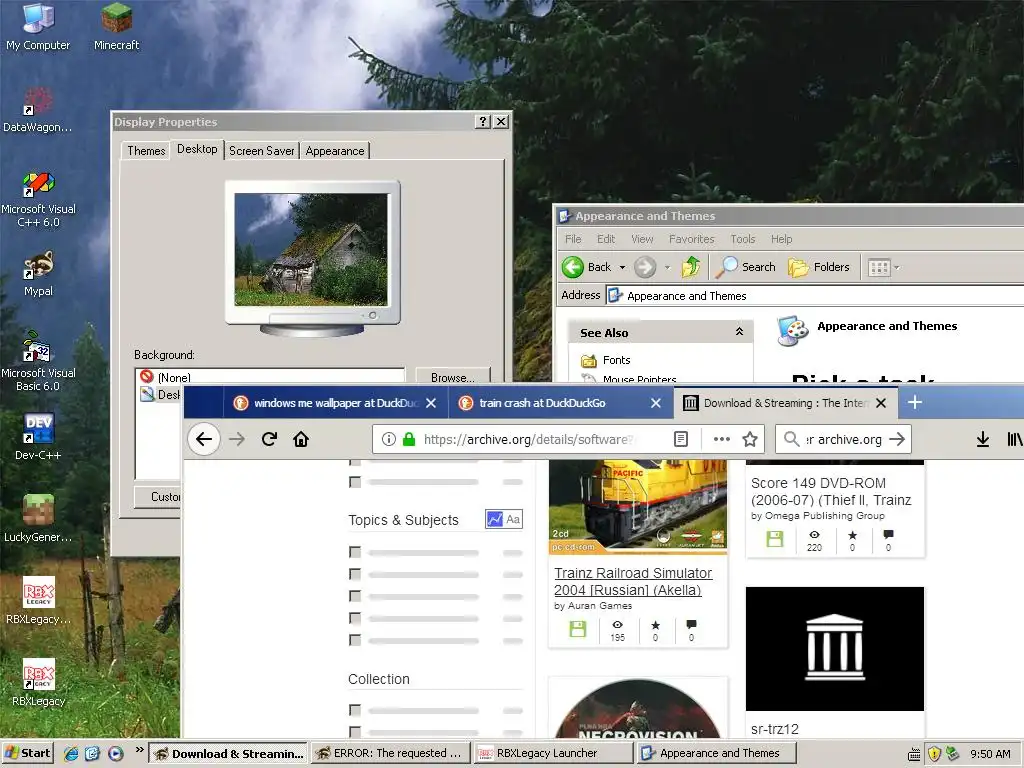The image size is (1024, 768).
Task: Launch media player from quick launch
Action: pyautogui.click(x=115, y=754)
